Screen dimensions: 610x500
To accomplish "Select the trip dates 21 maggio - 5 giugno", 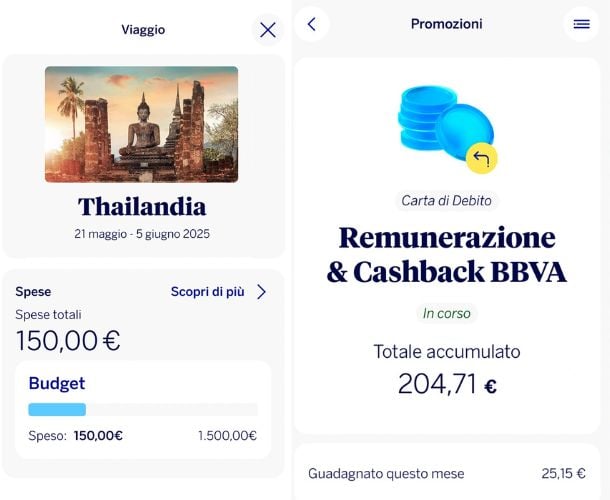I will [x=142, y=234].
